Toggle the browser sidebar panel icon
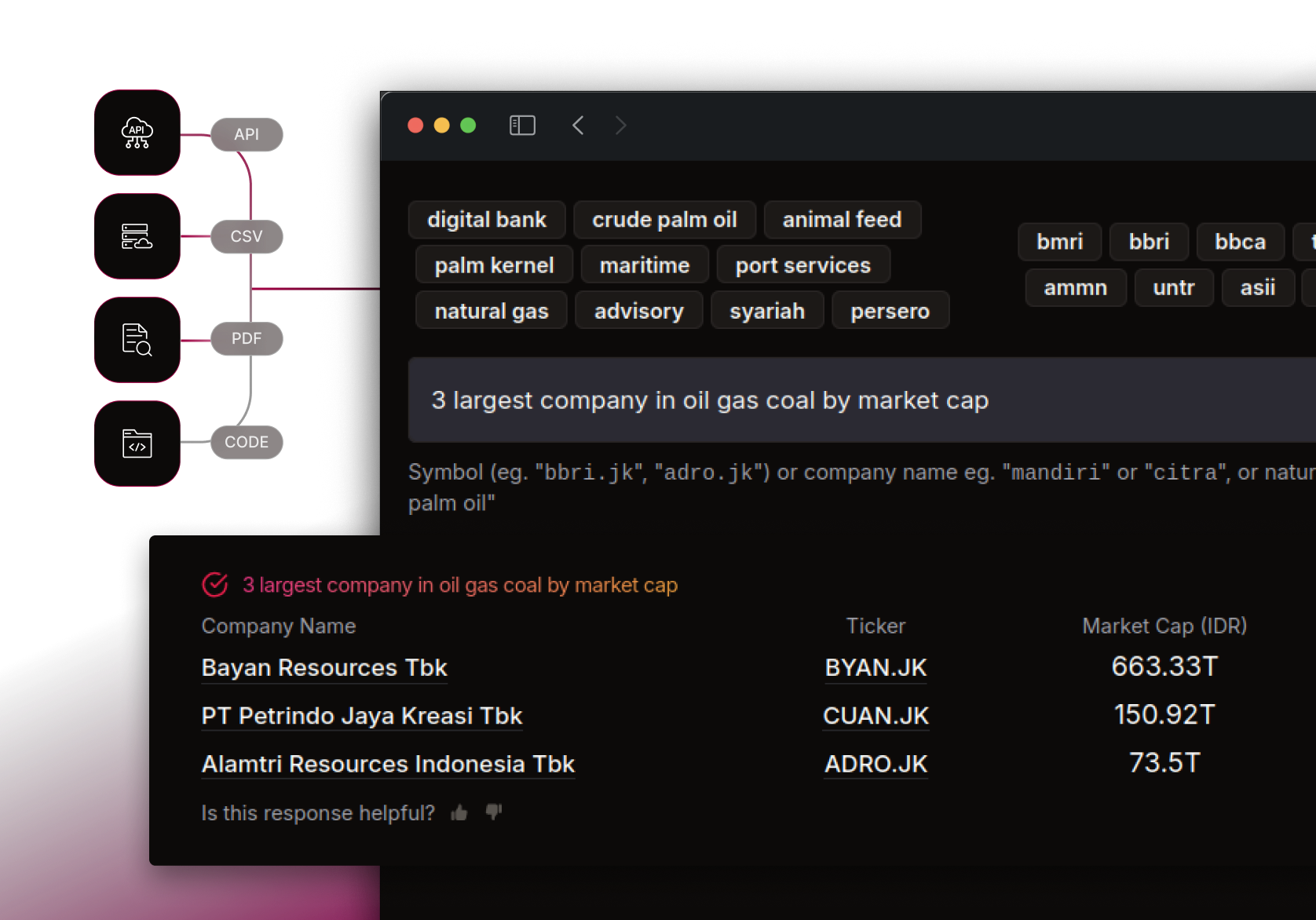 coord(522,125)
